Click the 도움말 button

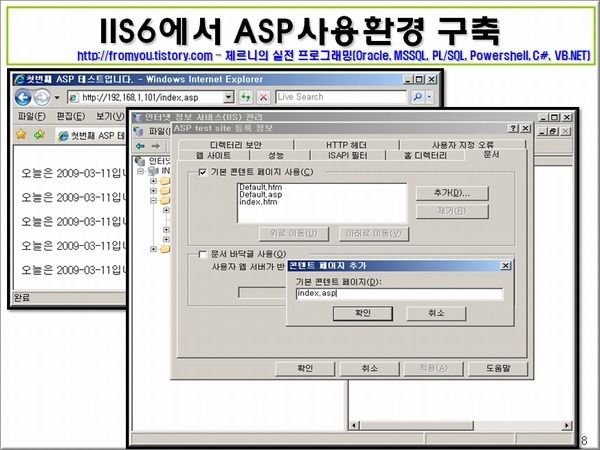pos(498,368)
